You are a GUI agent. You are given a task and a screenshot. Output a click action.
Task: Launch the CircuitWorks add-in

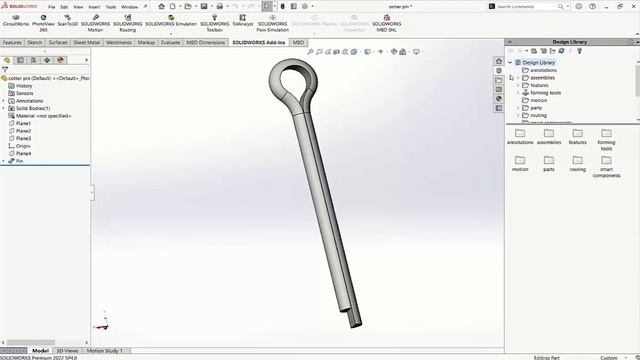coord(16,20)
